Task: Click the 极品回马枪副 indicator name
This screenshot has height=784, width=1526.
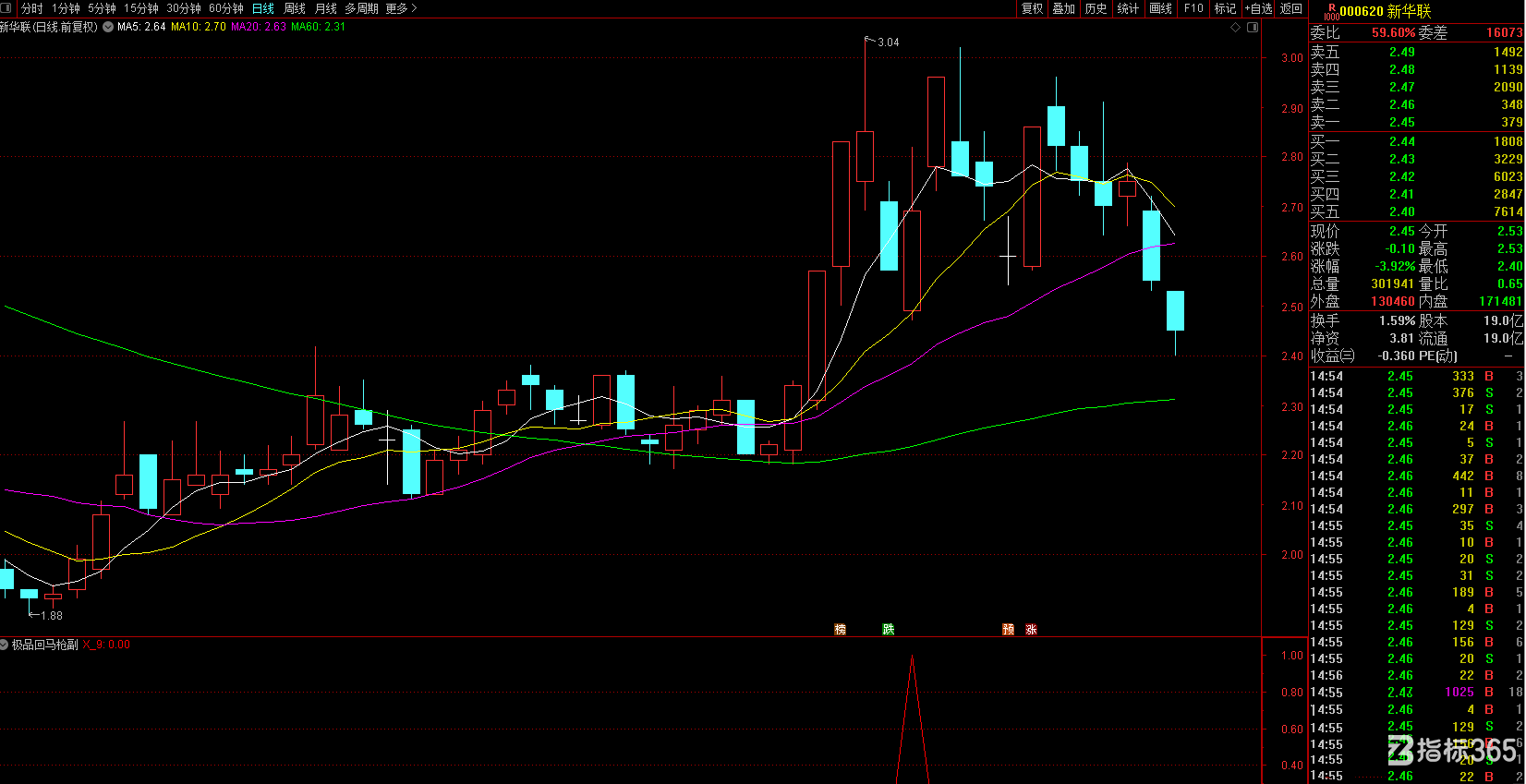Action: (x=44, y=645)
